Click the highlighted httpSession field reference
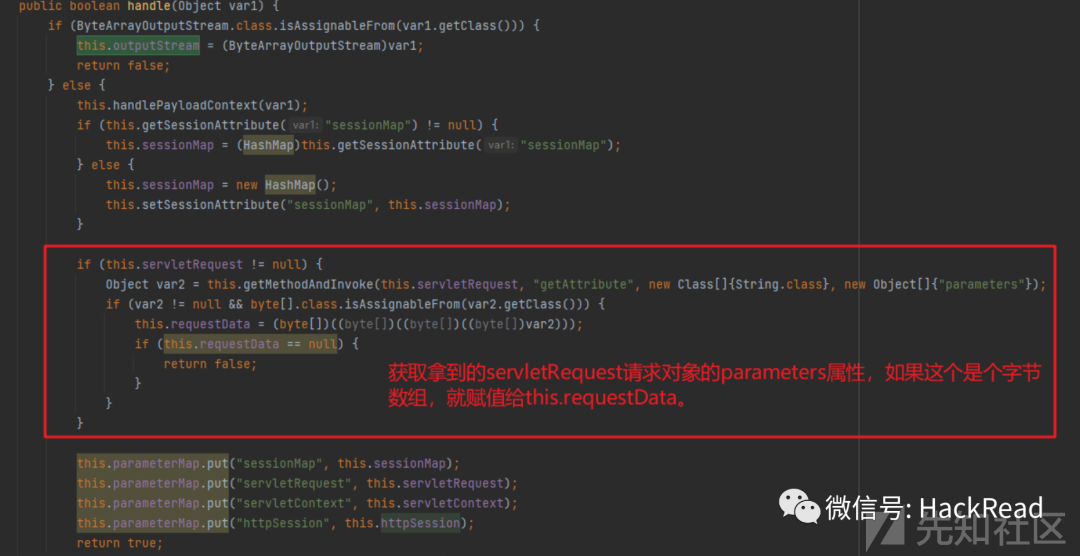Screen dimensions: 1080x556 tap(420, 524)
